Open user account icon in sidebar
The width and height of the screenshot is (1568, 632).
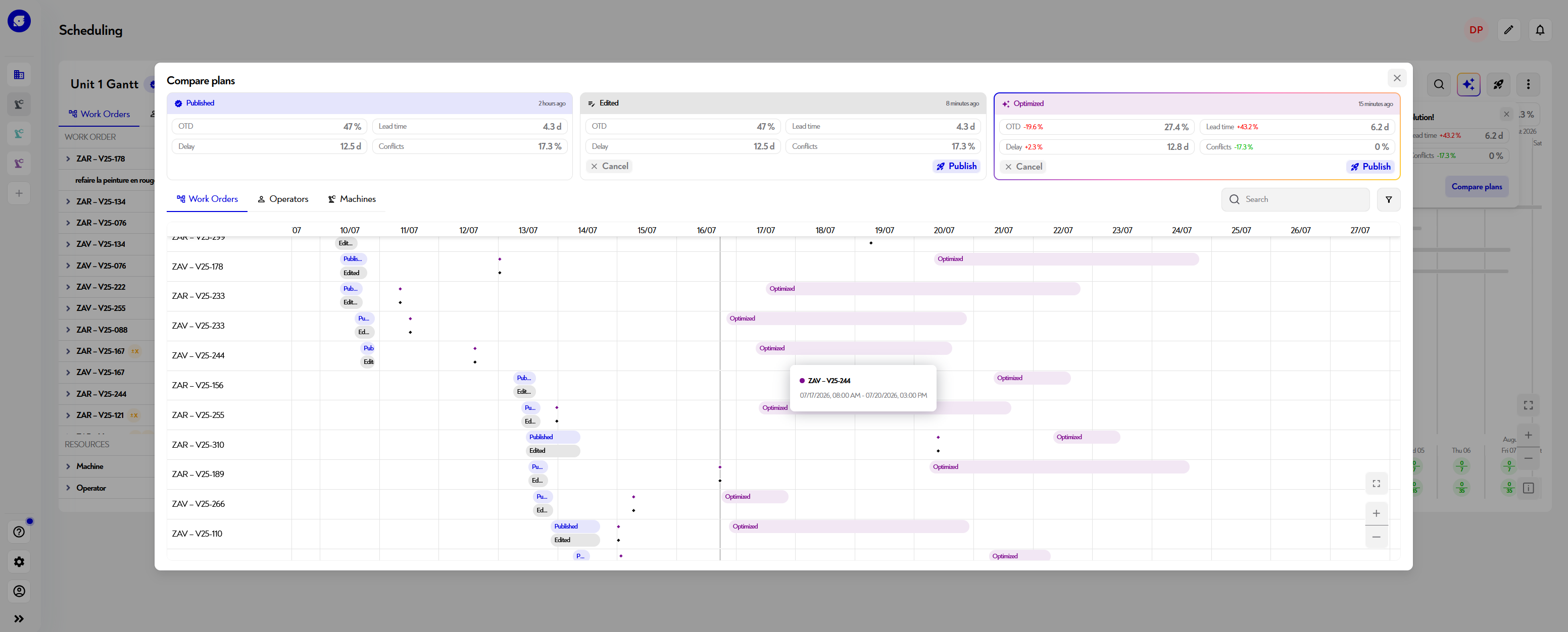(19, 591)
